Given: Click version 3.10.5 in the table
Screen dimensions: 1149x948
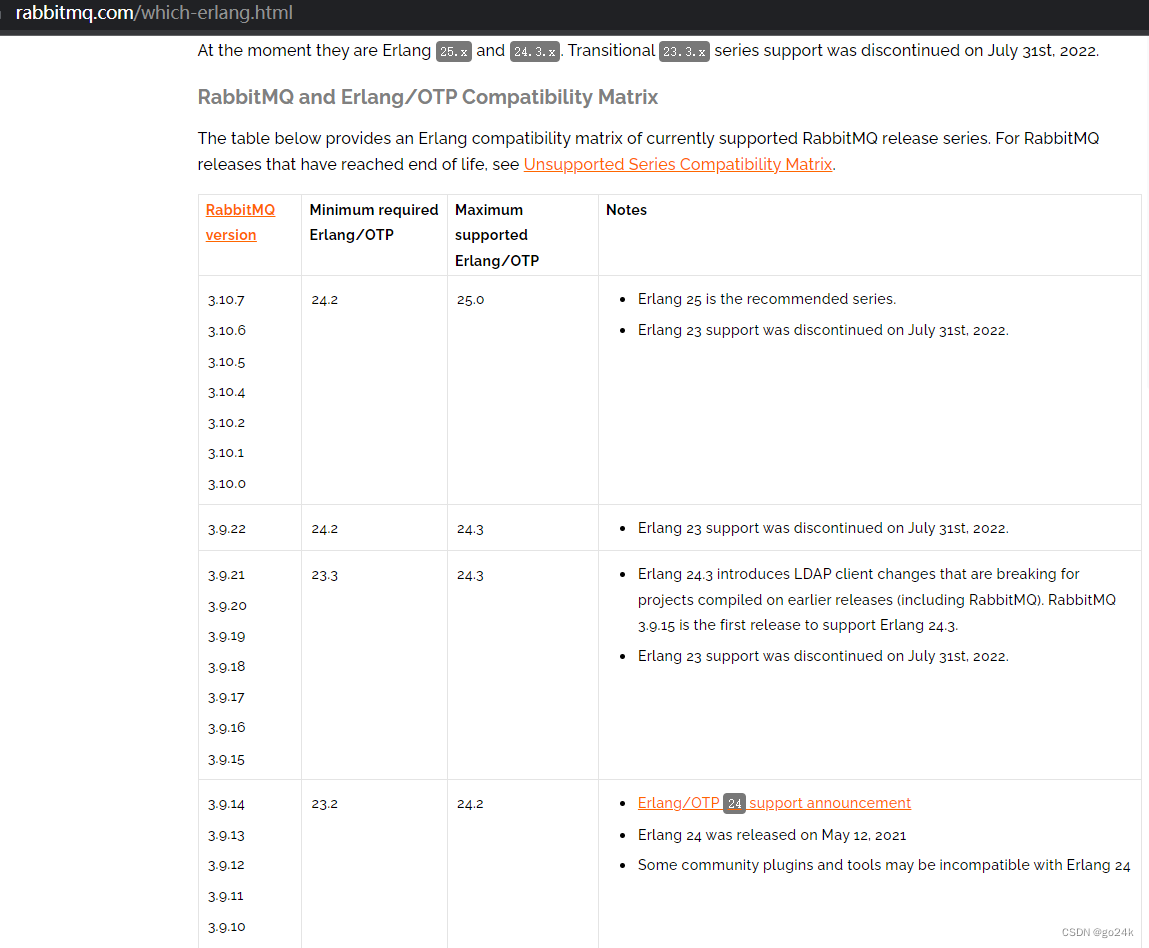Looking at the screenshot, I should click(x=226, y=362).
